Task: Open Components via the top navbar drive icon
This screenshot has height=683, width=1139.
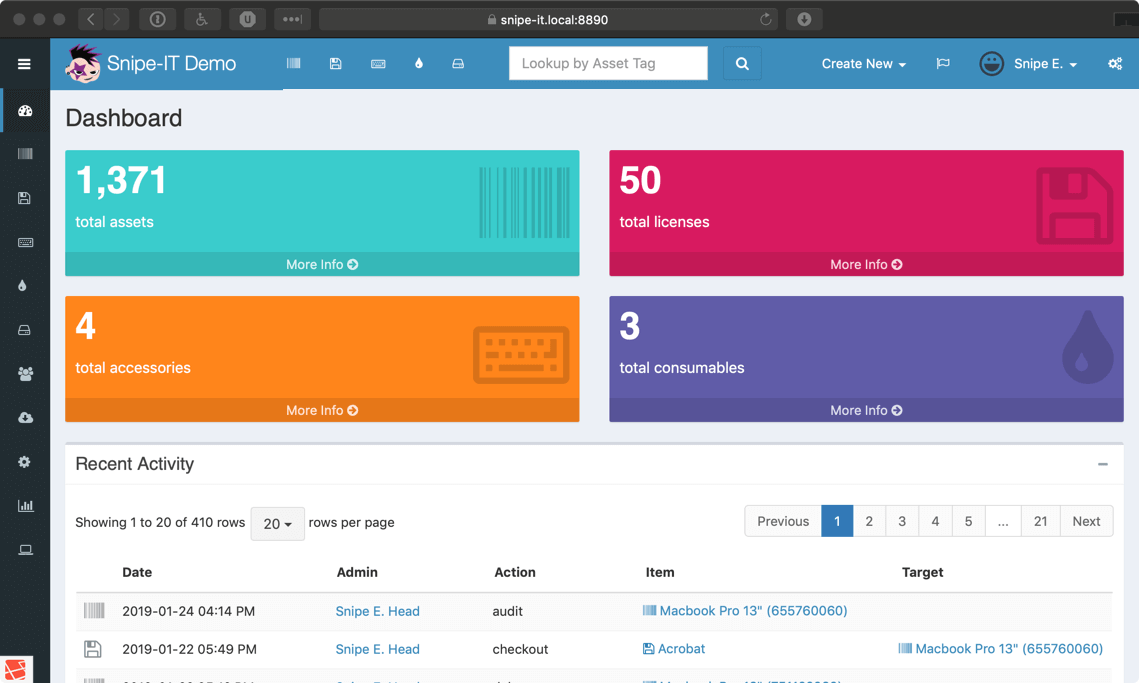Action: pos(458,63)
